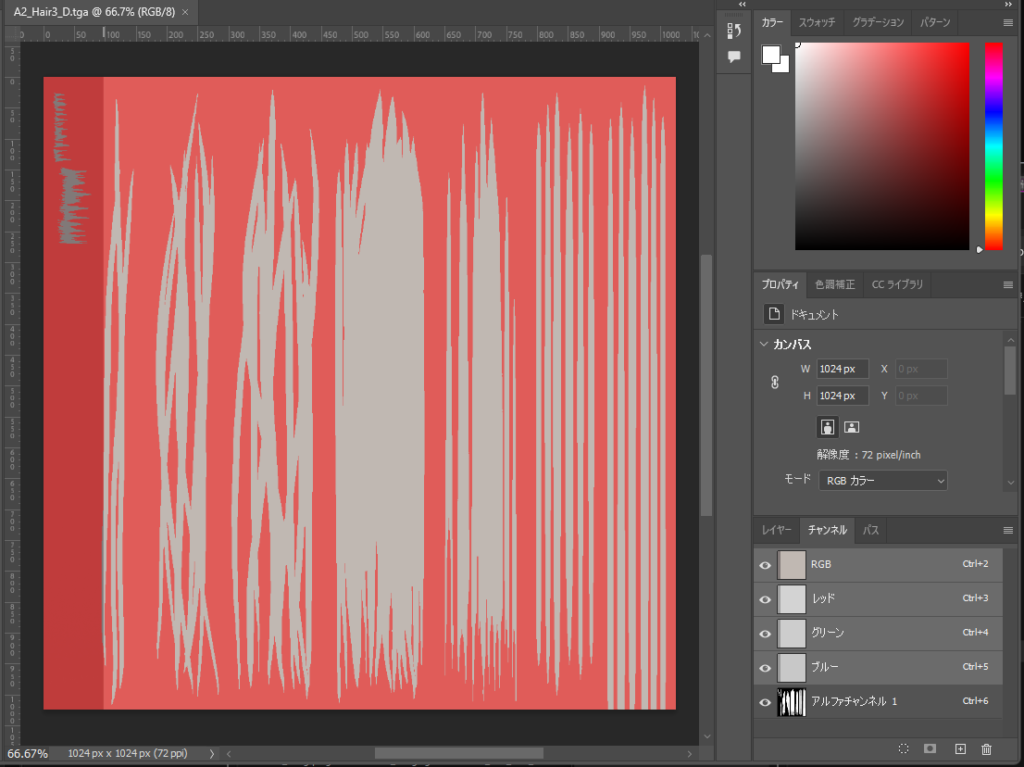The width and height of the screenshot is (1024, 767).
Task: Delete current channel with trash icon
Action: [987, 749]
